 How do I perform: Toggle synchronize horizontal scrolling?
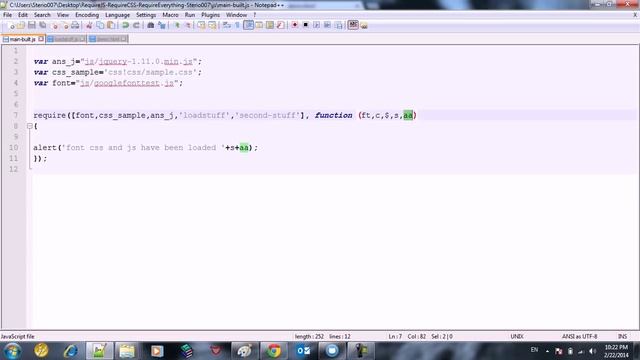pyautogui.click(x=212, y=25)
